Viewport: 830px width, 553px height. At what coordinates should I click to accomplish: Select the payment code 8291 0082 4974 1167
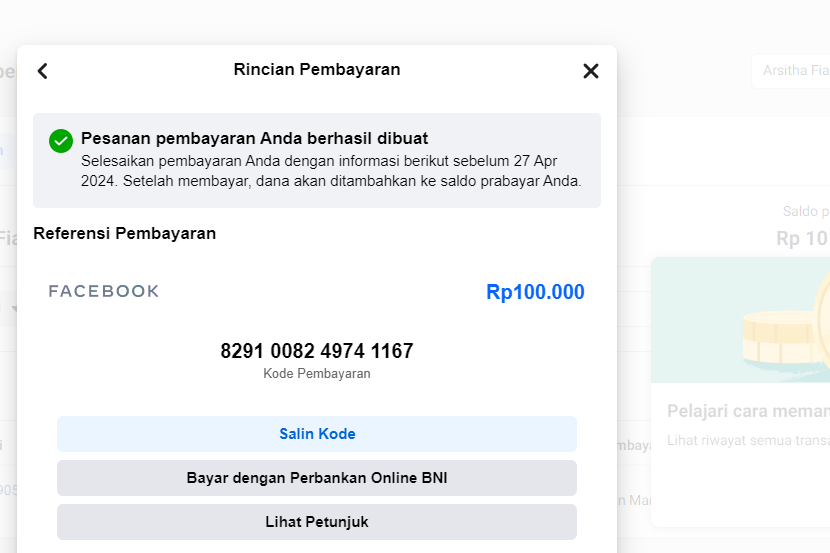coord(317,351)
